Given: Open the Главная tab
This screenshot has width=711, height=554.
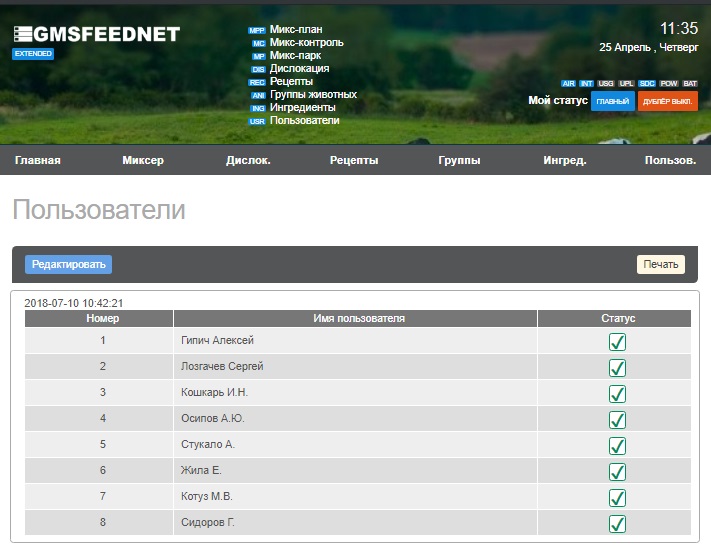Looking at the screenshot, I should [38, 160].
